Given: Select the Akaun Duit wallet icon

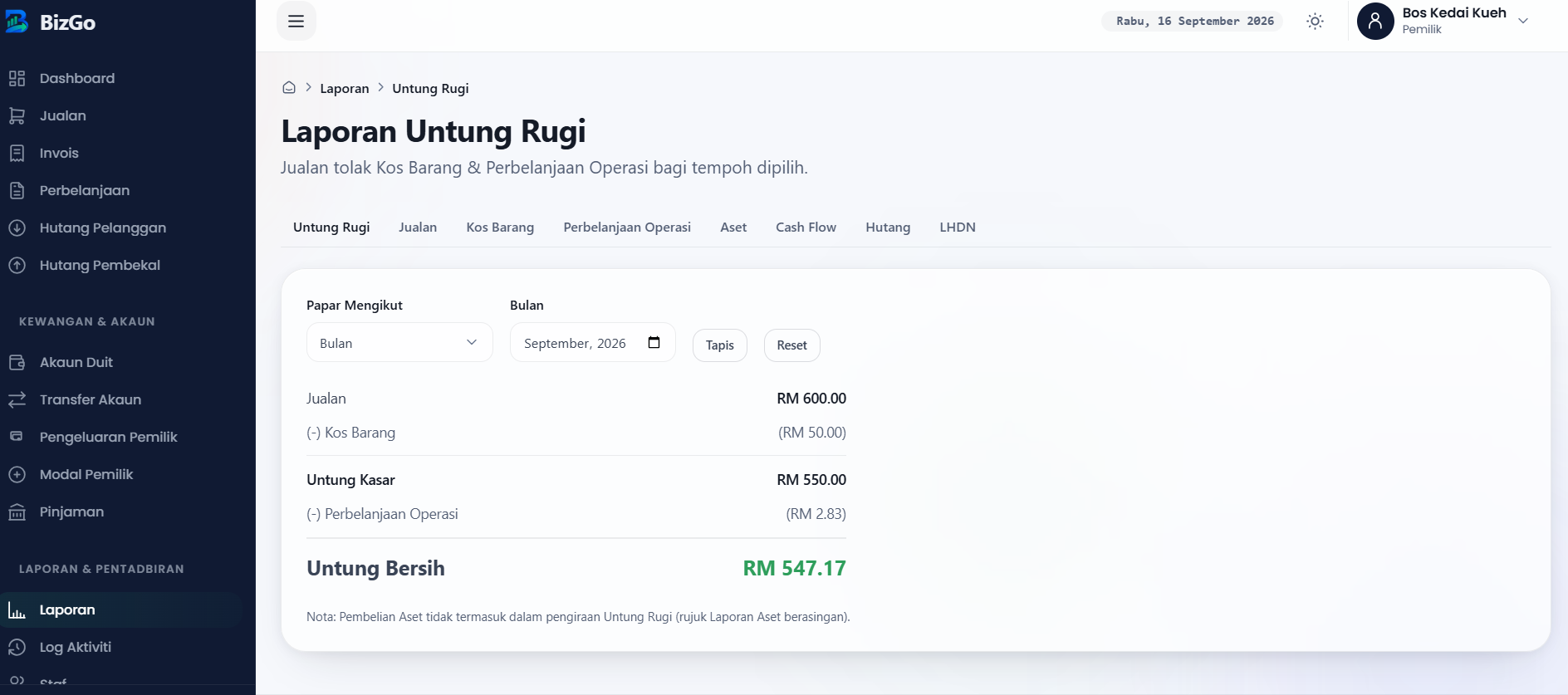Looking at the screenshot, I should 17,363.
